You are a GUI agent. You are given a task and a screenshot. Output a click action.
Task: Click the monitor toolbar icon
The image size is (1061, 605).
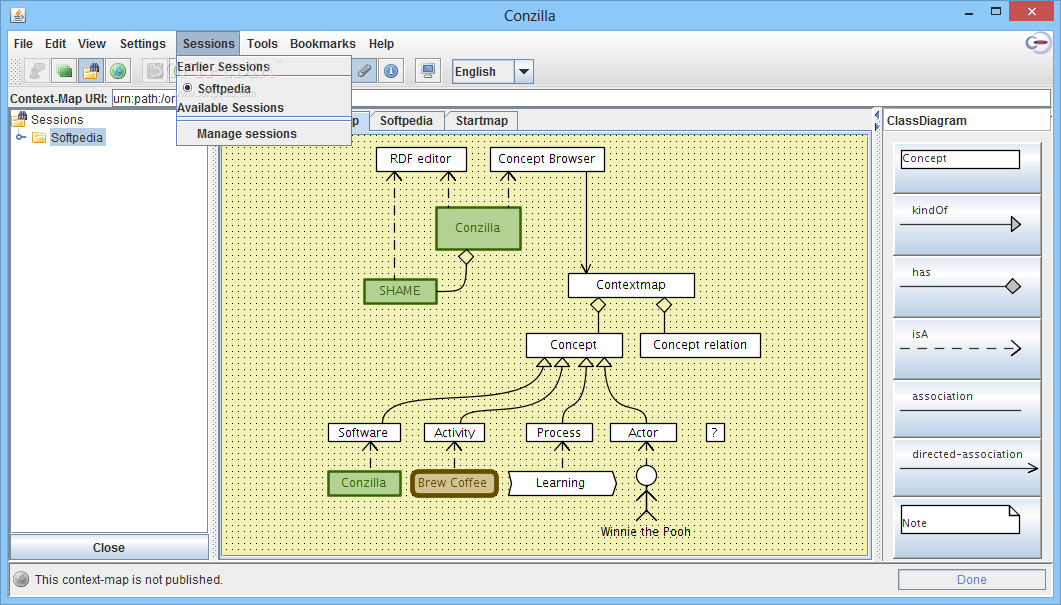tap(428, 71)
